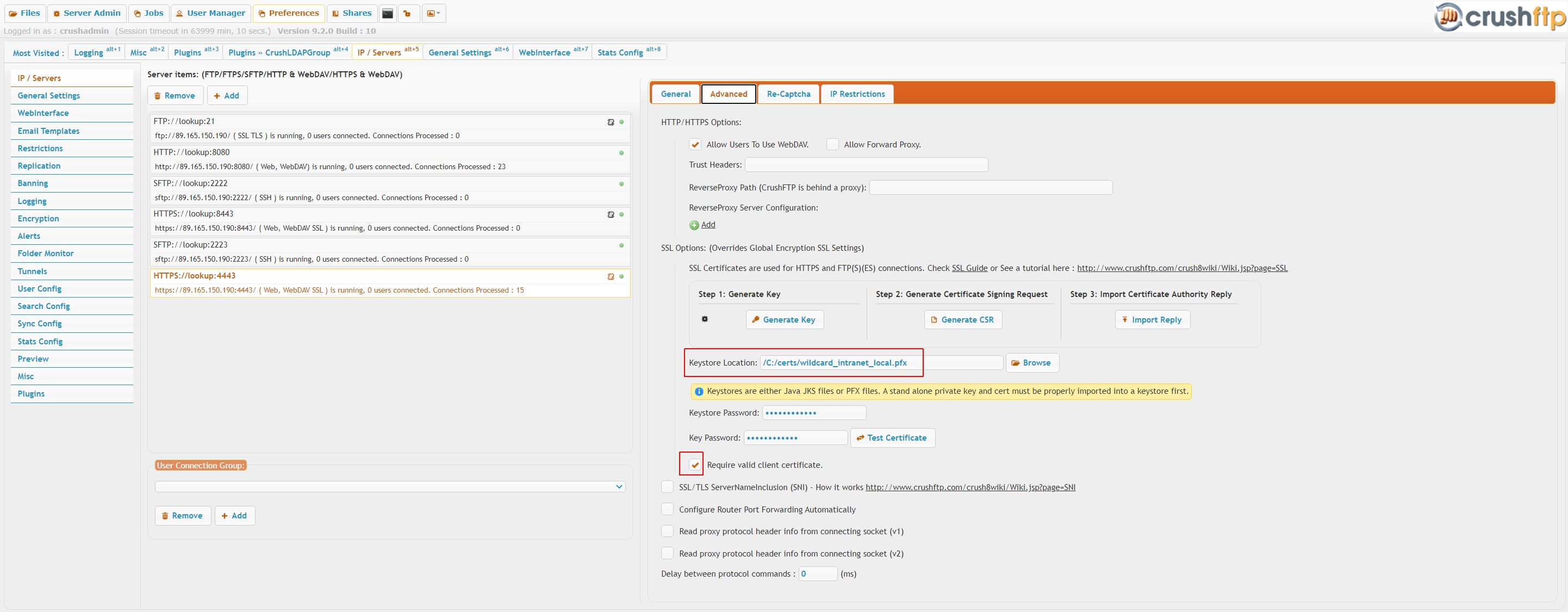Remove a User Connection Group entry
Image resolution: width=1568 pixels, height=612 pixels.
click(183, 516)
